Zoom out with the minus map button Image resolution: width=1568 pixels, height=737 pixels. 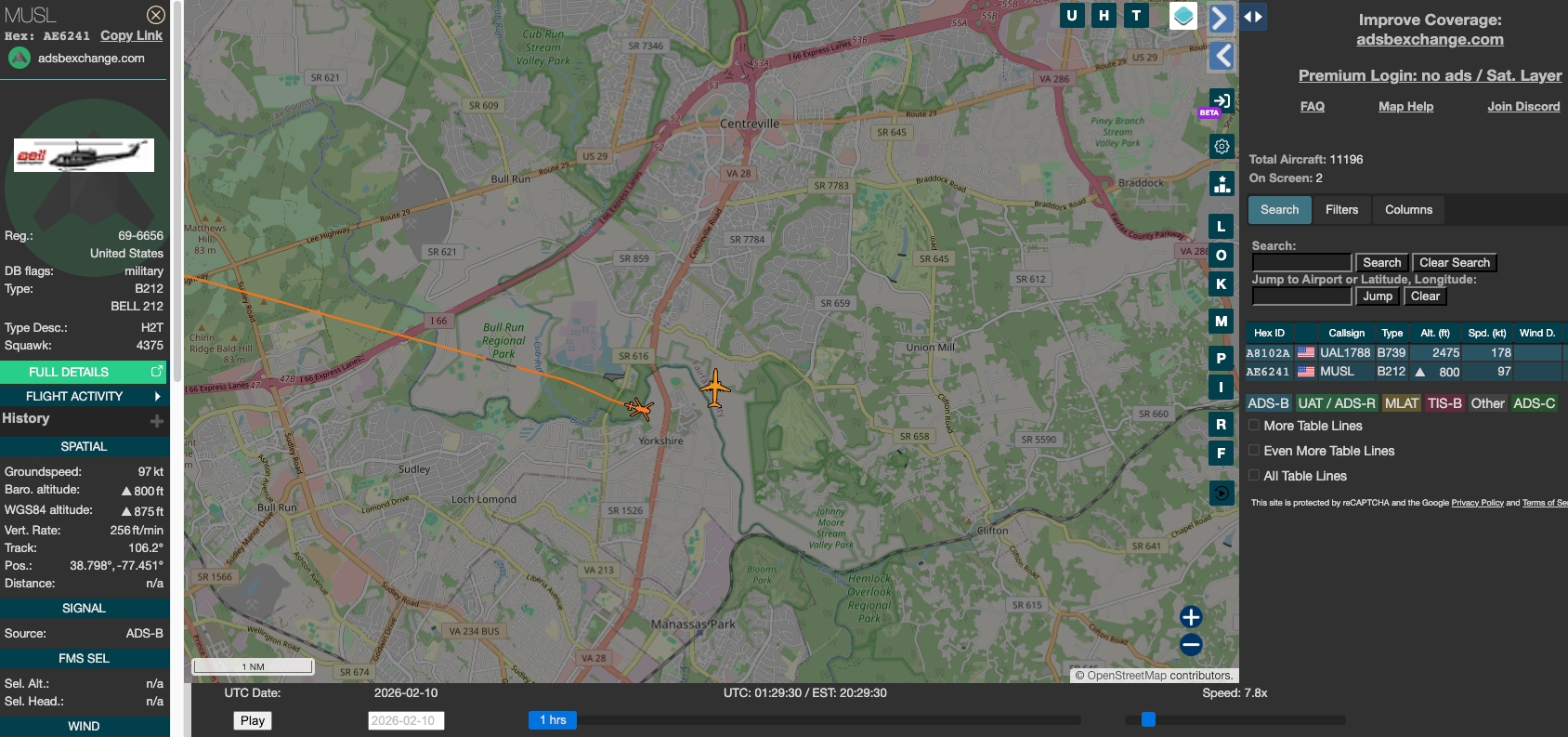pyautogui.click(x=1191, y=644)
